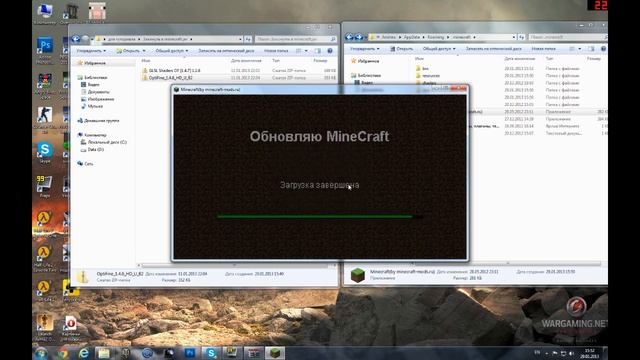
Task: Click Открыть button in right Explorer toolbar
Action: pyautogui.click(x=401, y=49)
